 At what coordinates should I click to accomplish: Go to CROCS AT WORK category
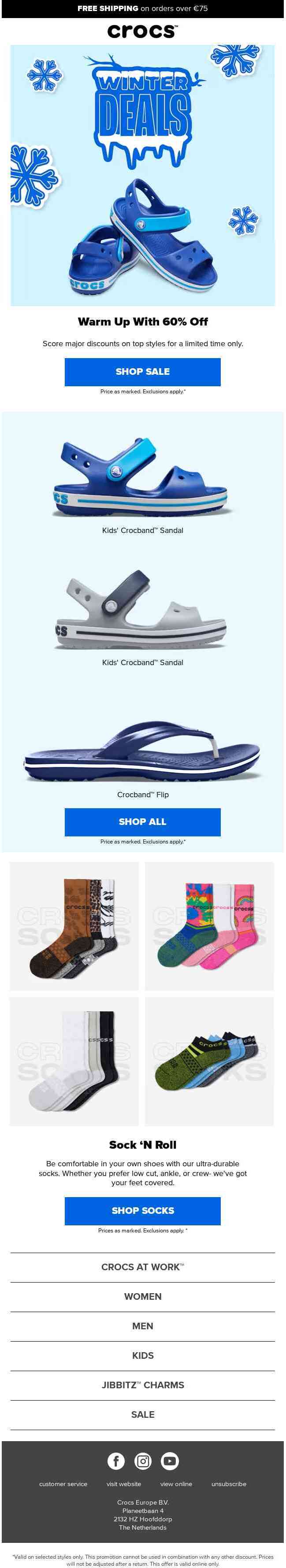pos(142,1267)
